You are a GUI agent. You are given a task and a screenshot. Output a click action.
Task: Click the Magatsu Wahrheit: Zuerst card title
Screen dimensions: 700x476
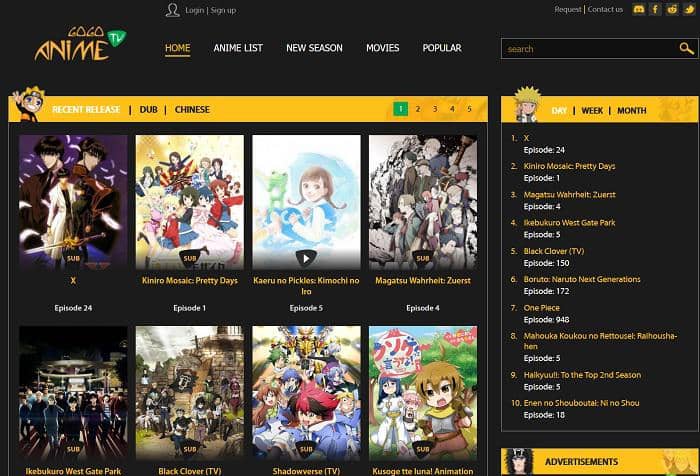[423, 281]
